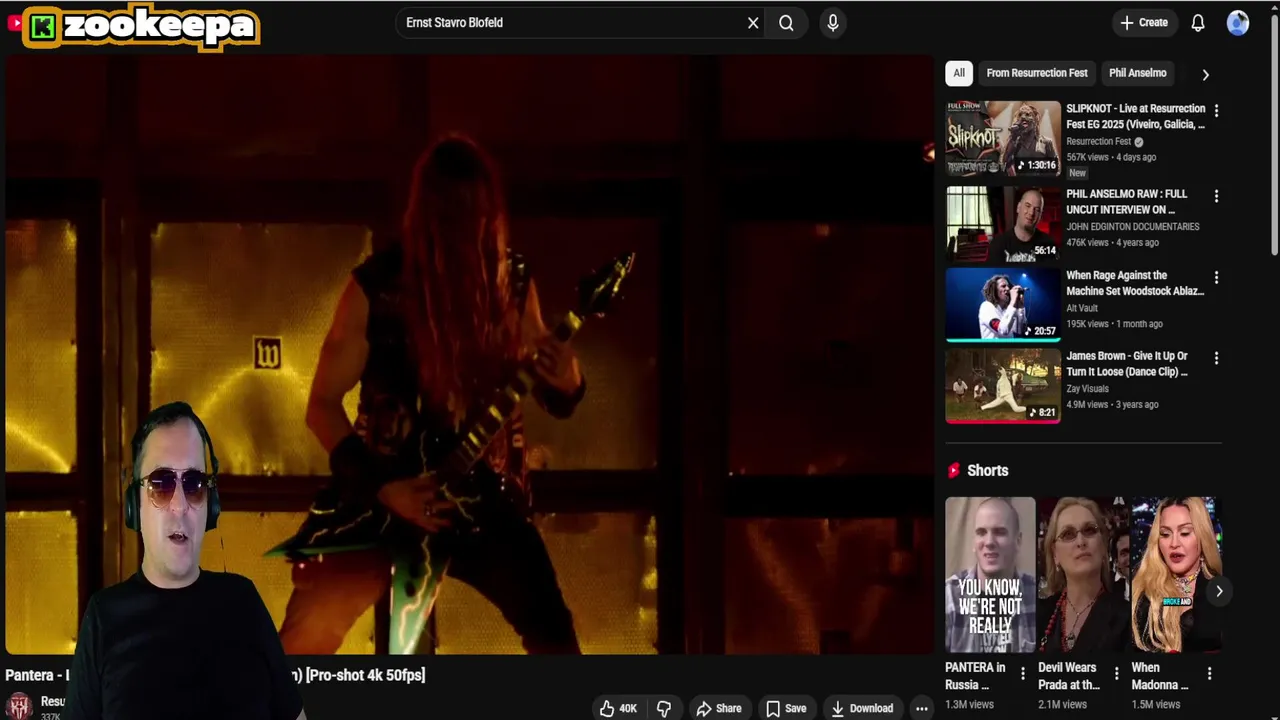Open the account avatar menu
This screenshot has height=720, width=1280.
1238,23
